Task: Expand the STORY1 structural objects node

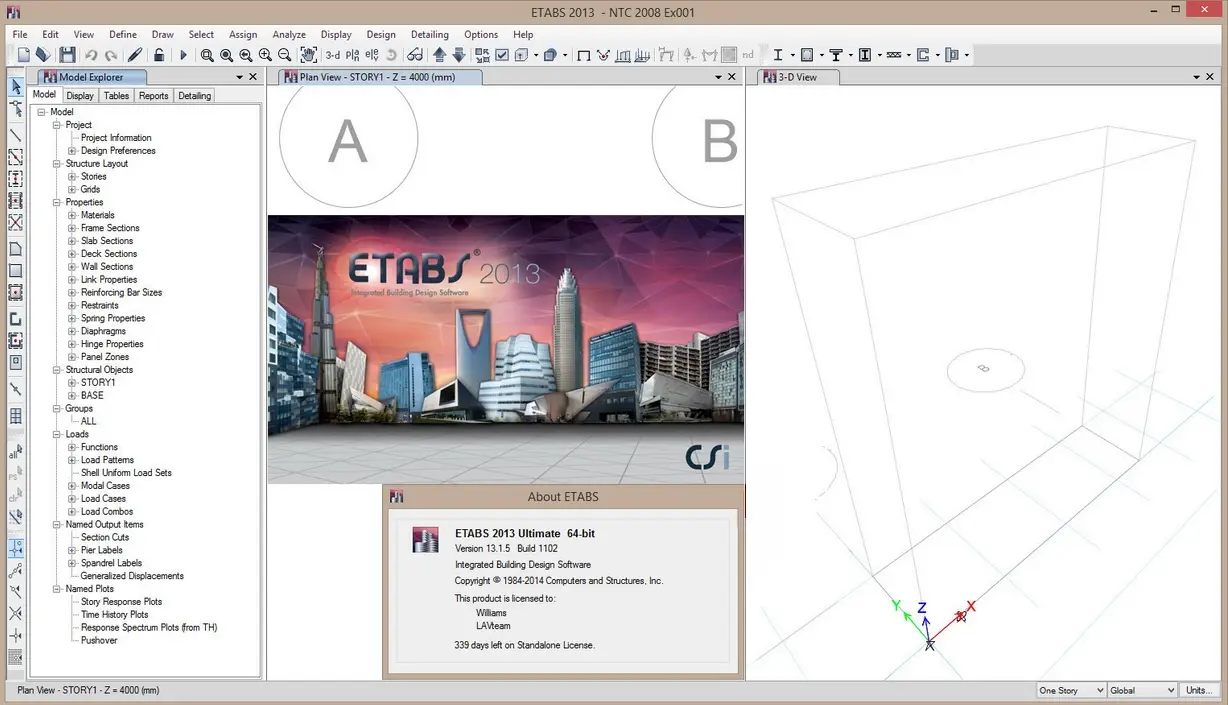Action: [x=72, y=382]
